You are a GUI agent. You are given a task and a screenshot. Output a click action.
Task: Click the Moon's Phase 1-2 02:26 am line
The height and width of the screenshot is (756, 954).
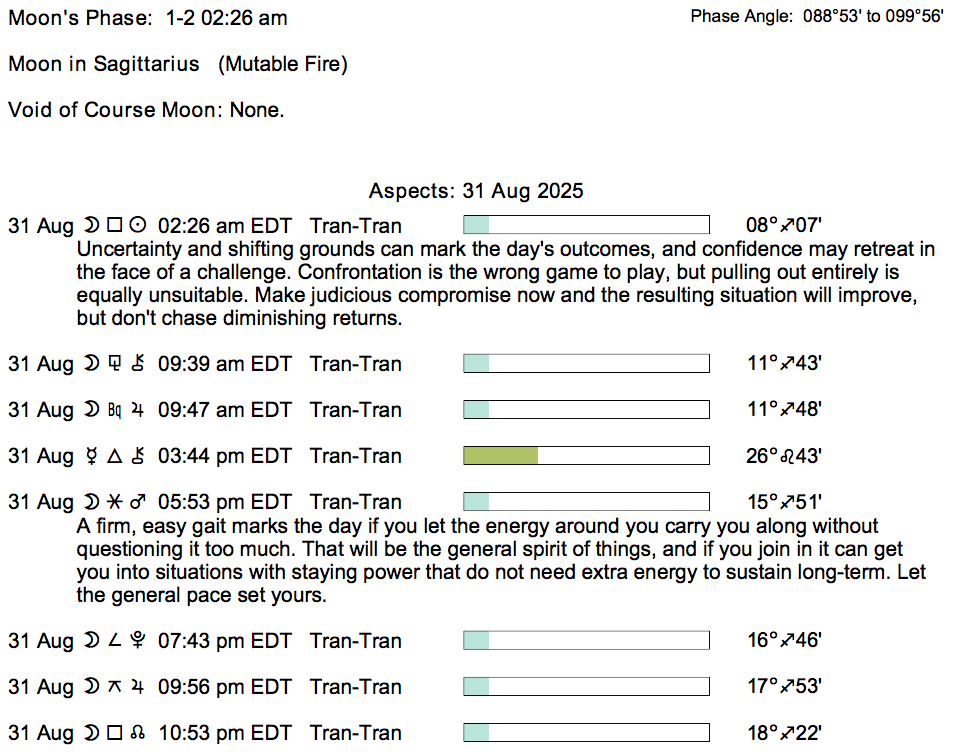coord(148,18)
